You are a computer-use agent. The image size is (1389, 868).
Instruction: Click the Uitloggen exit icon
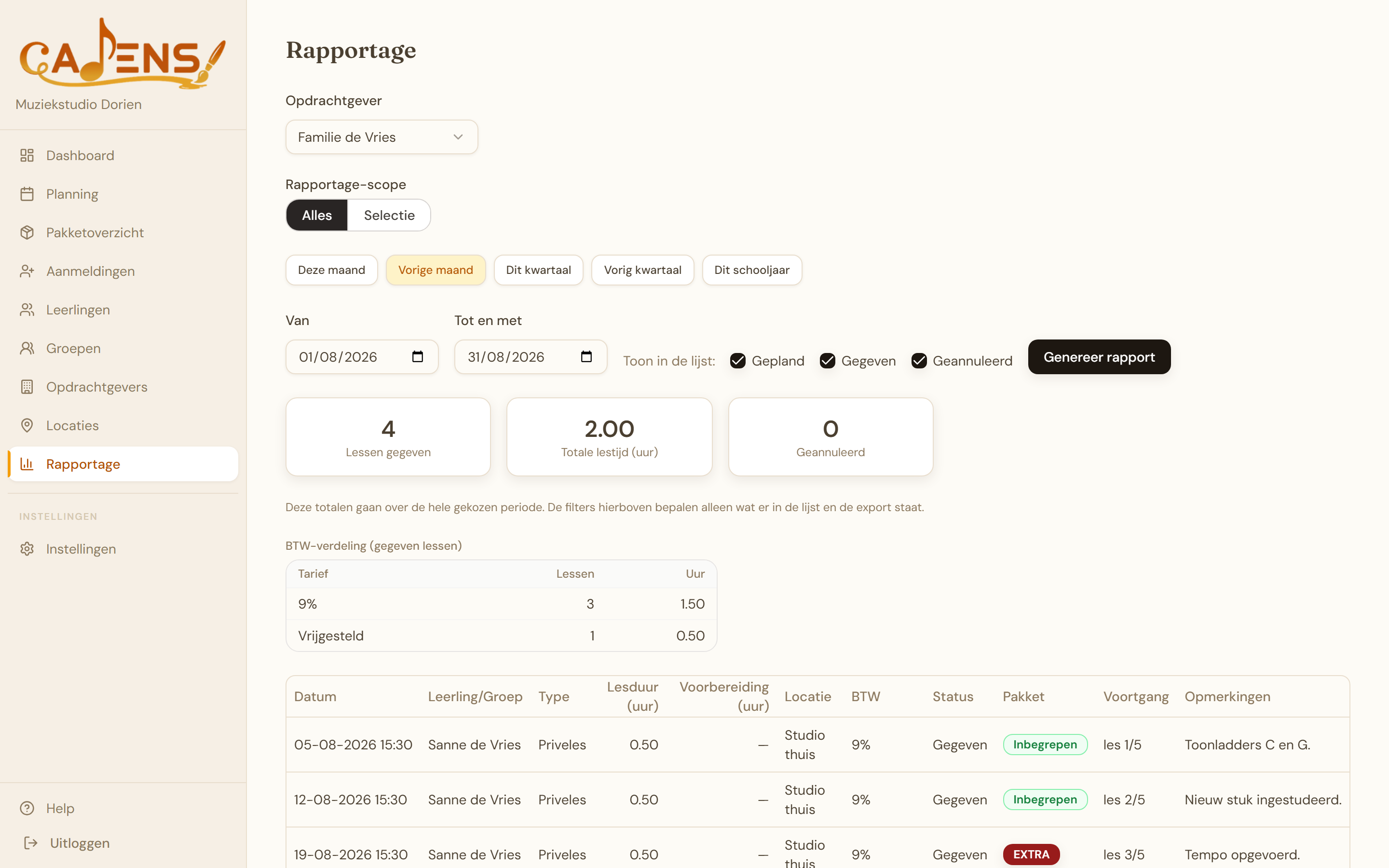click(x=31, y=843)
